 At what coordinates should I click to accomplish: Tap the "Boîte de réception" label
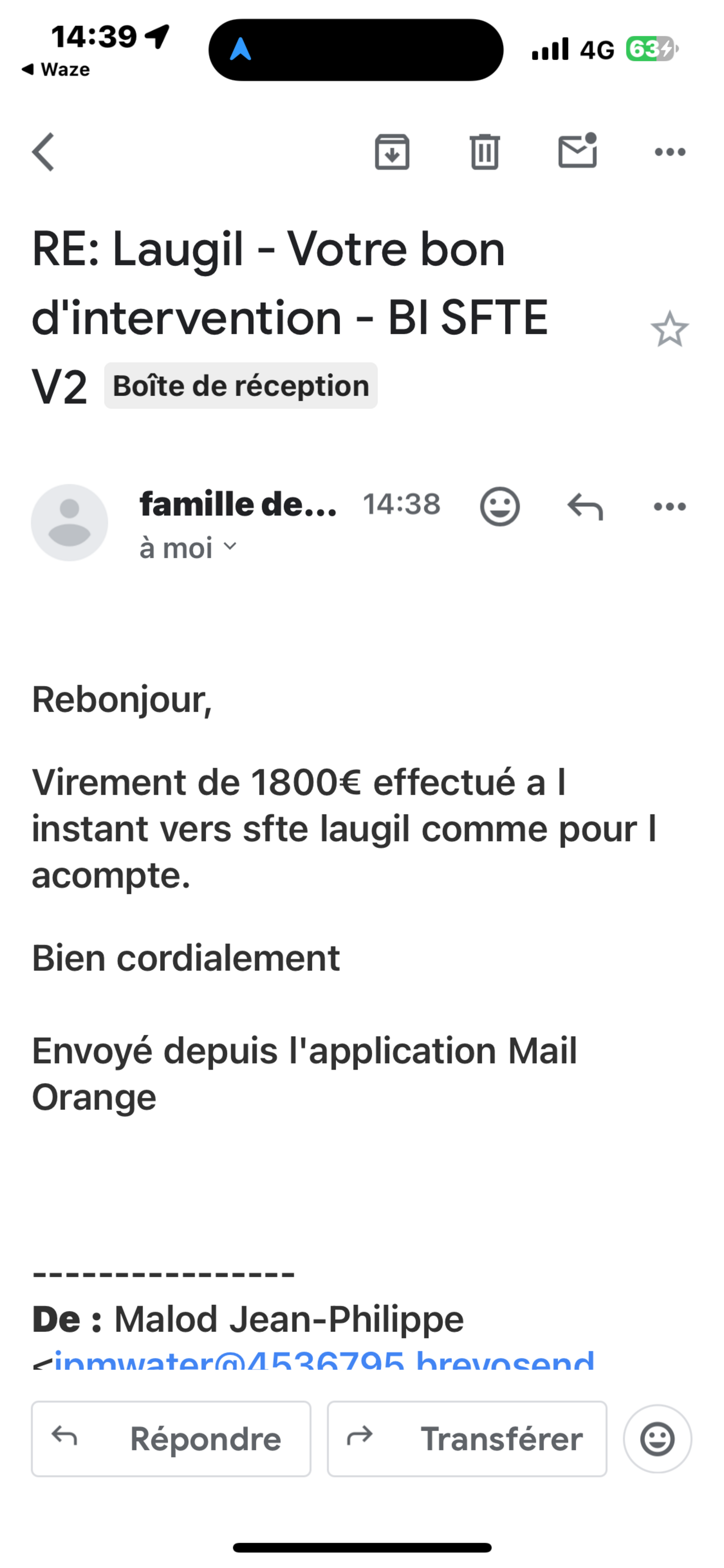point(241,386)
